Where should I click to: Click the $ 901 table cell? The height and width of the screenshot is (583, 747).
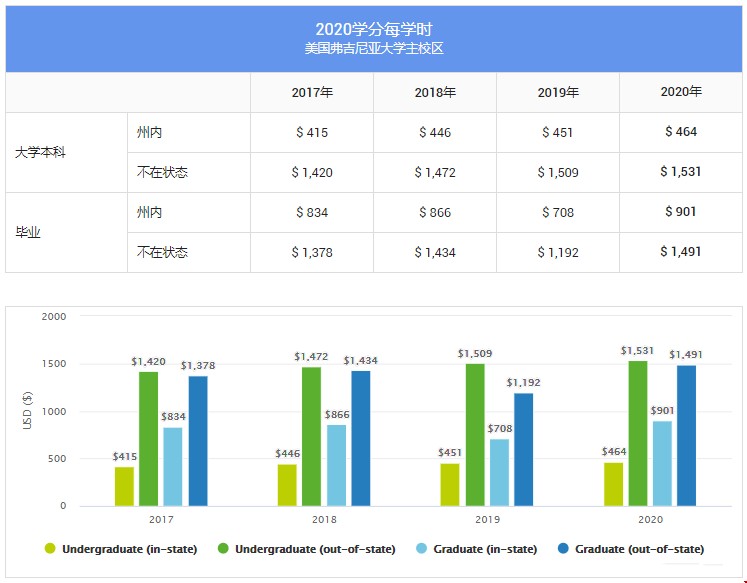[x=681, y=212]
